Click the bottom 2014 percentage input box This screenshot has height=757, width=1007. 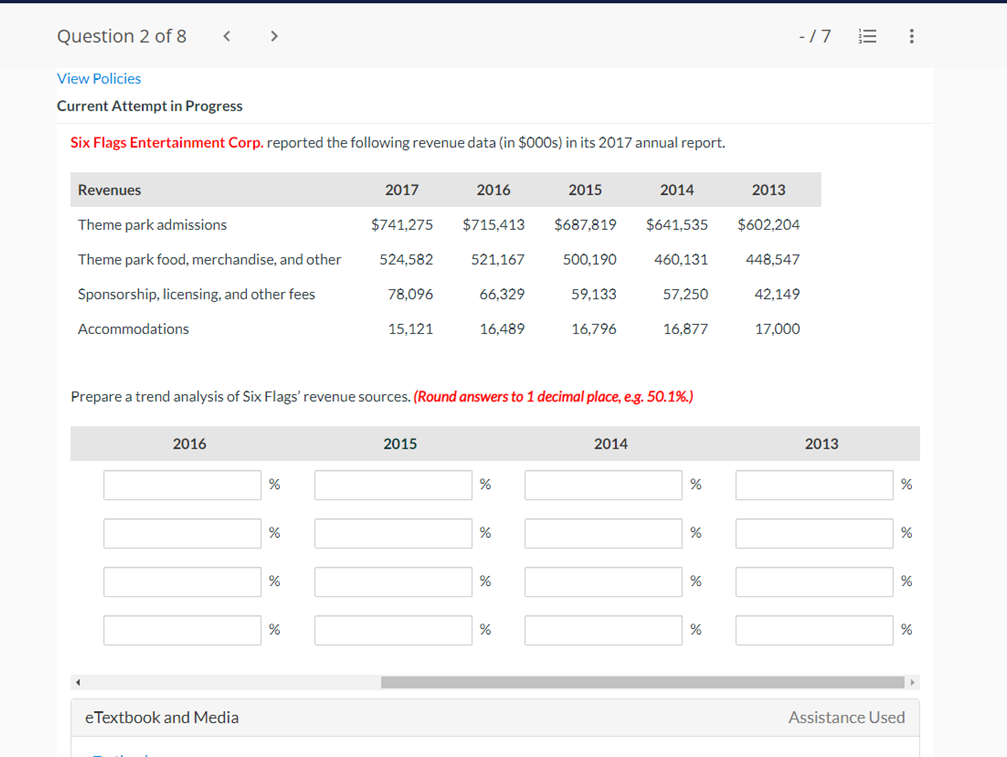pyautogui.click(x=603, y=630)
